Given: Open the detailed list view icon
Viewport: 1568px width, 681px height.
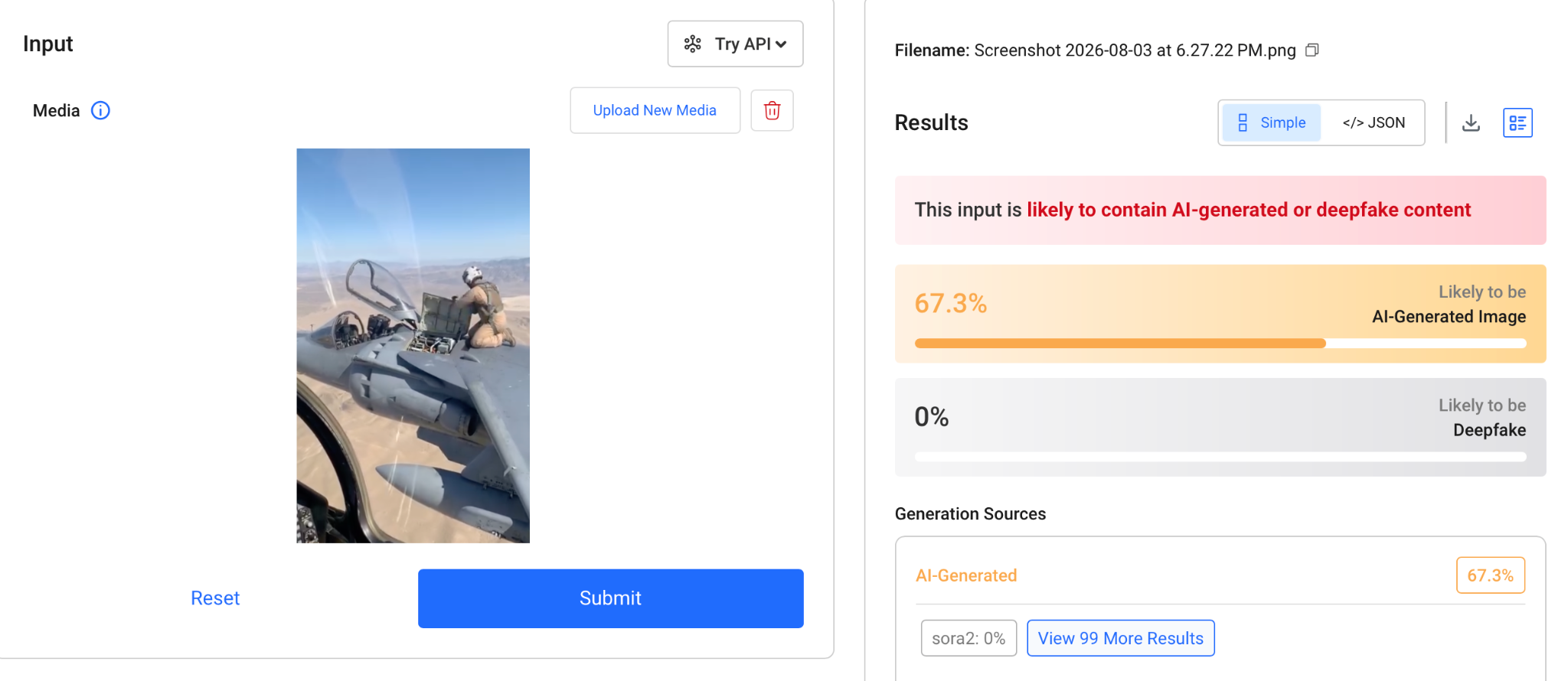Looking at the screenshot, I should tap(1517, 122).
